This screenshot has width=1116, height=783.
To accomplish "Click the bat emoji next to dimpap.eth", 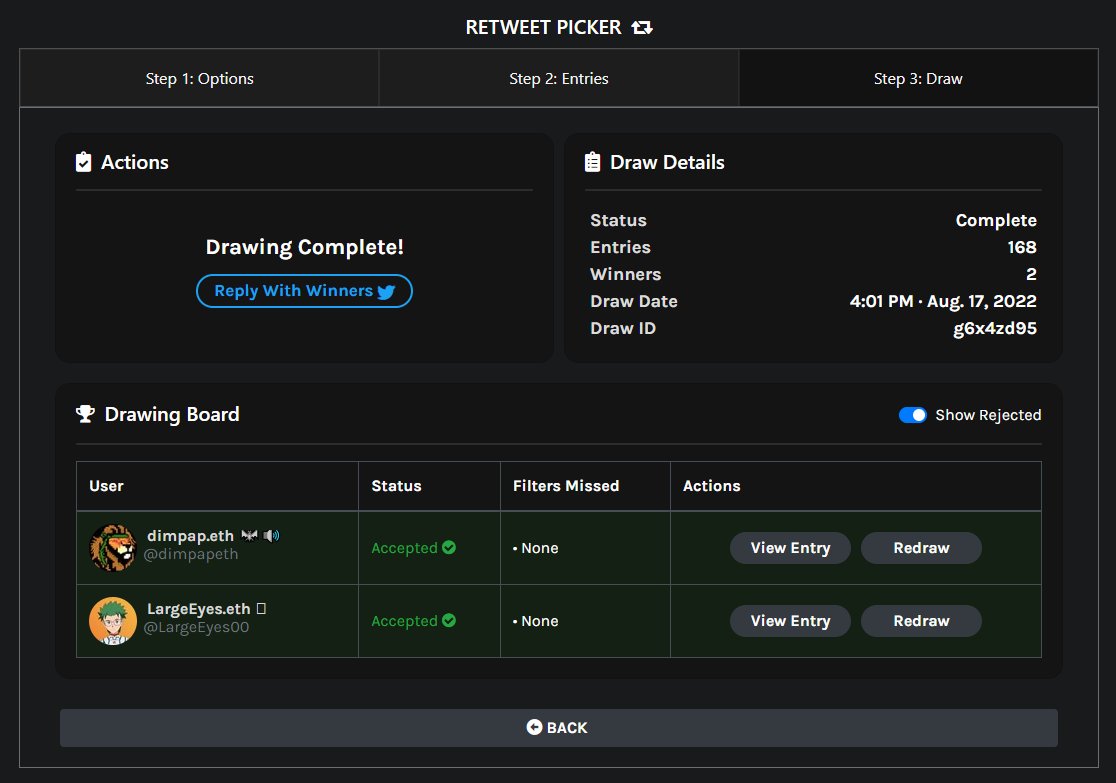I will [x=249, y=535].
